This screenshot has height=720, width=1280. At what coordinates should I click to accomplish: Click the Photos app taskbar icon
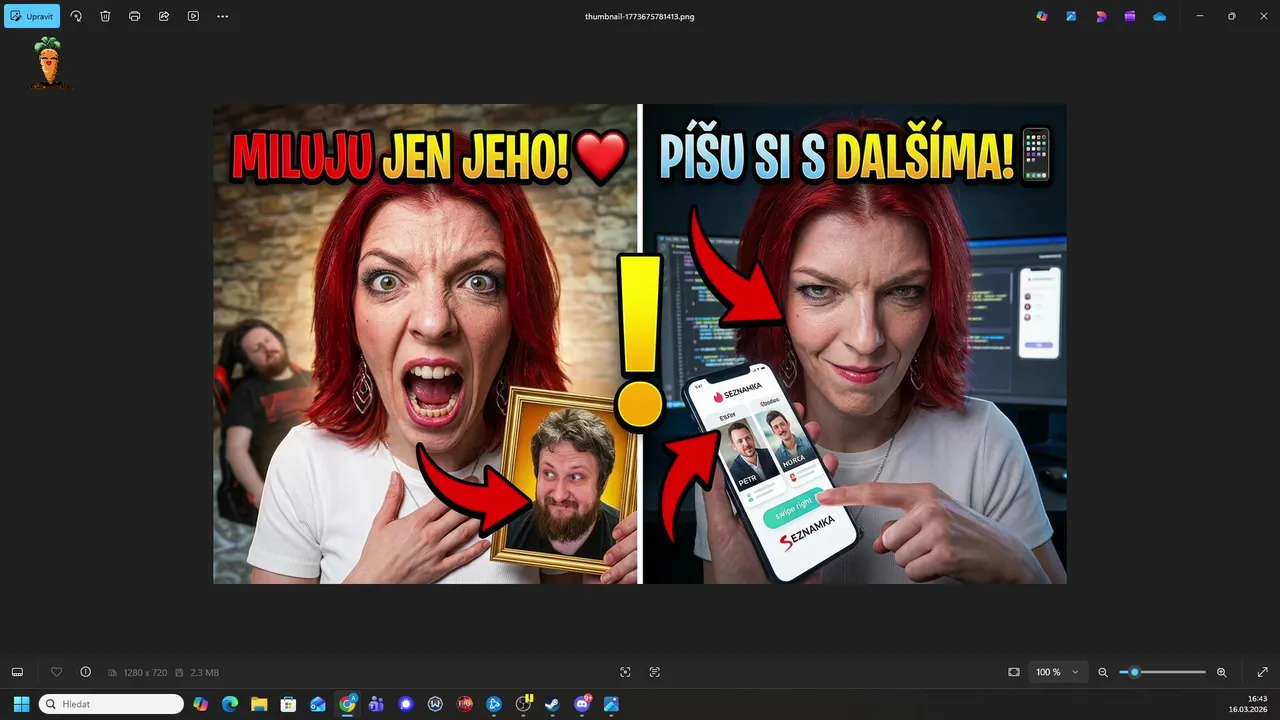[x=611, y=704]
